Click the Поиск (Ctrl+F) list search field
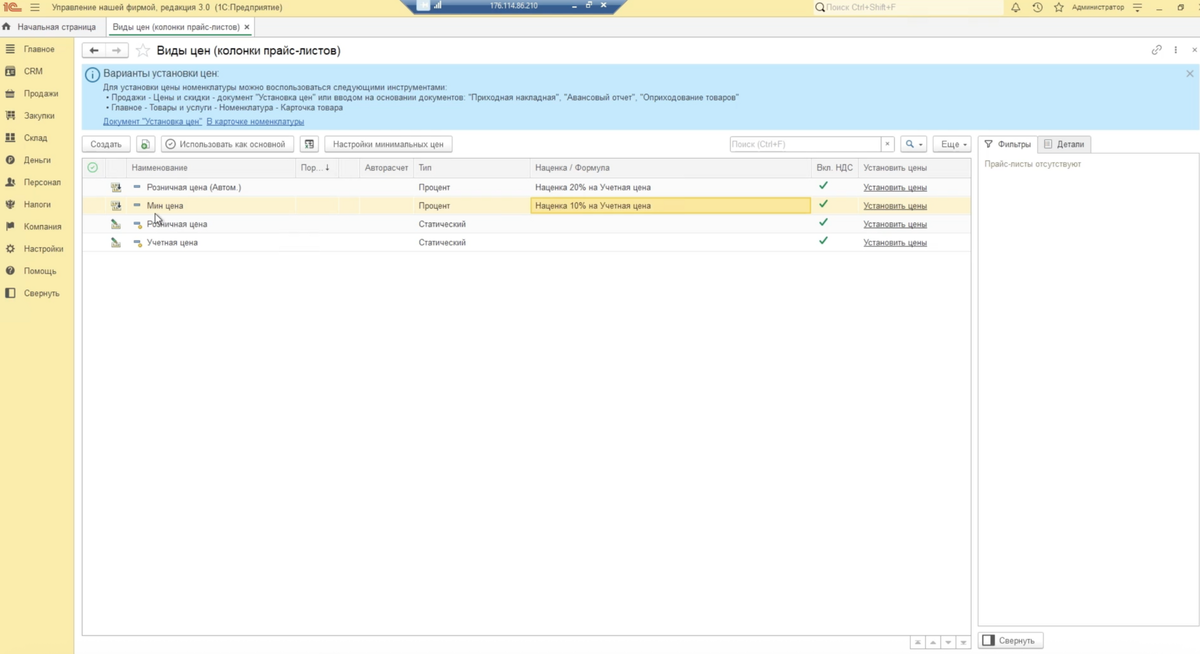The width and height of the screenshot is (1200, 654). [806, 144]
